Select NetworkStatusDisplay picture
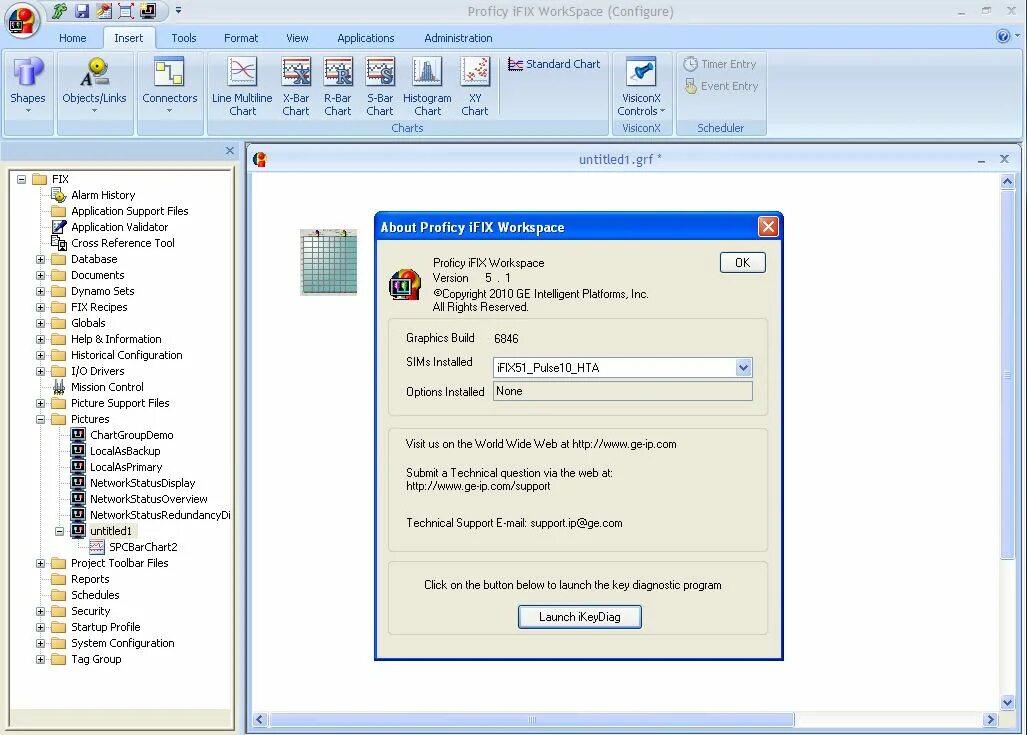Viewport: 1027px width, 735px height. [x=142, y=483]
